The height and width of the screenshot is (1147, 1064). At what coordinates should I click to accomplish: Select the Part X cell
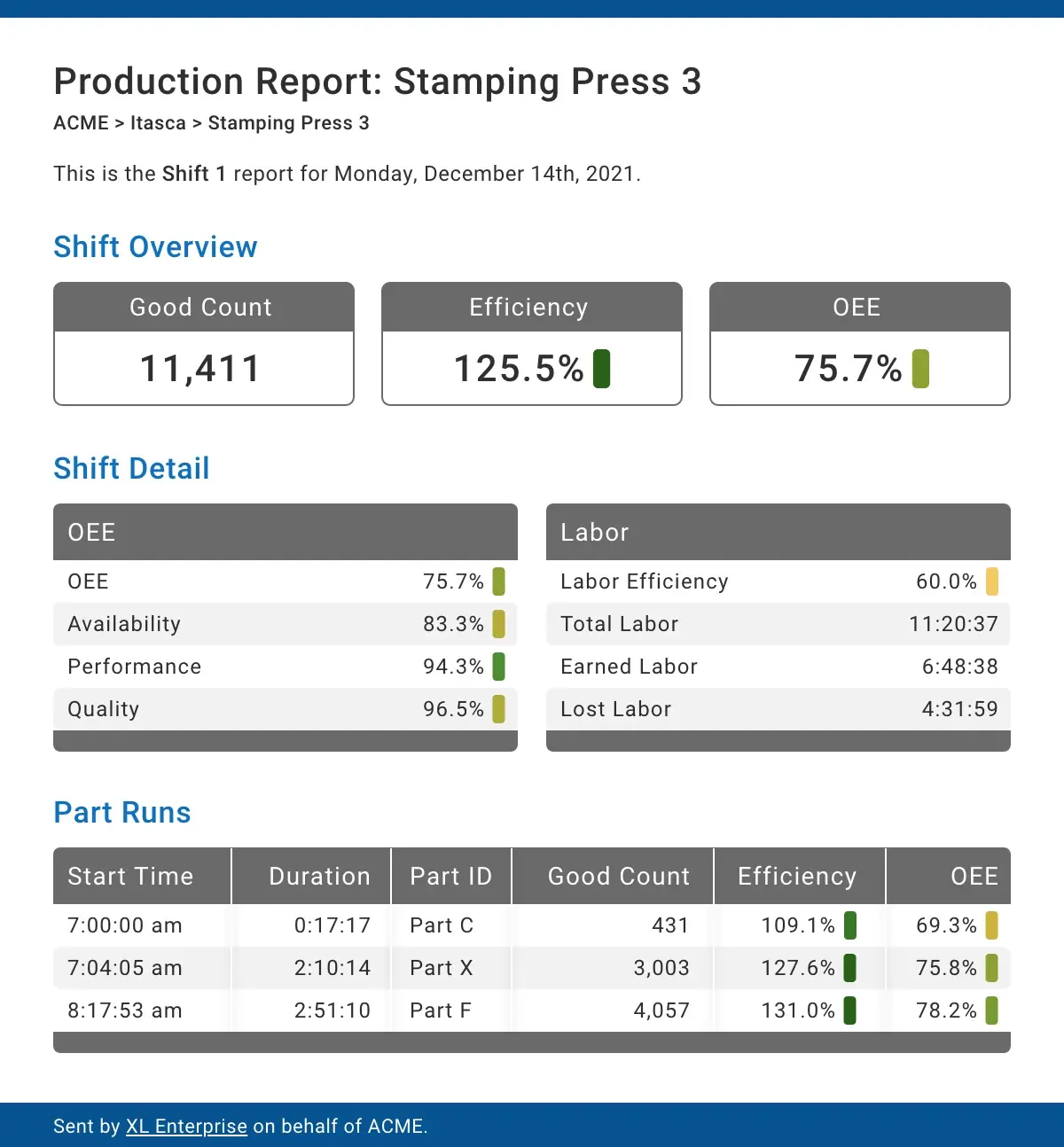[x=442, y=968]
